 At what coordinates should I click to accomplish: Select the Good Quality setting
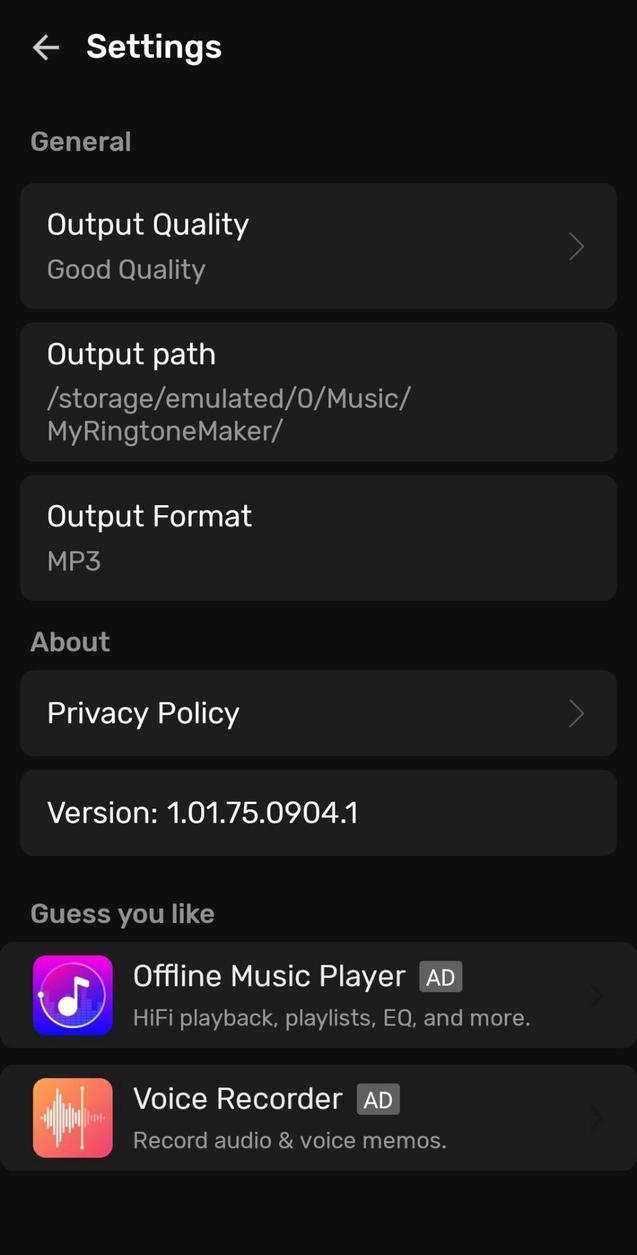(125, 269)
